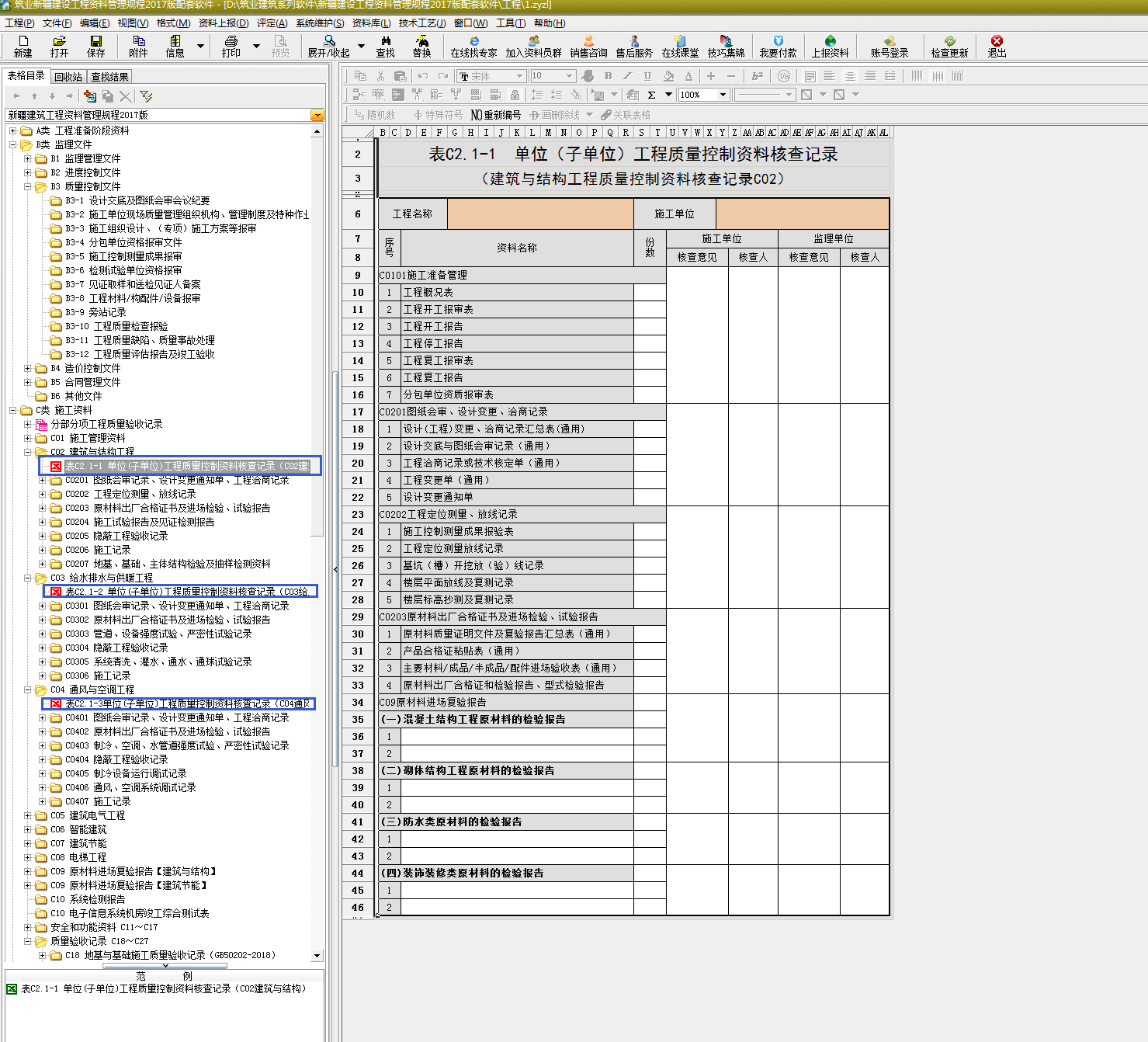Click the 账号登录 icon

(x=889, y=47)
